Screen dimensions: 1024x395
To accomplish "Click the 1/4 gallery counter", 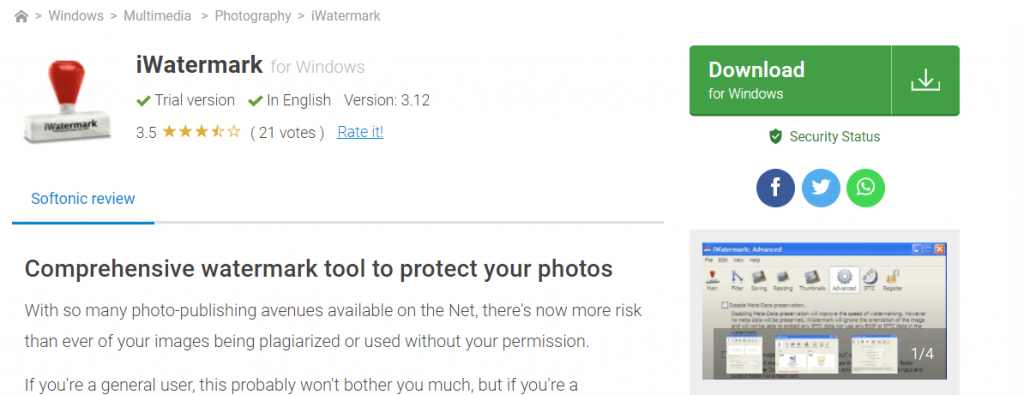I will 922,354.
